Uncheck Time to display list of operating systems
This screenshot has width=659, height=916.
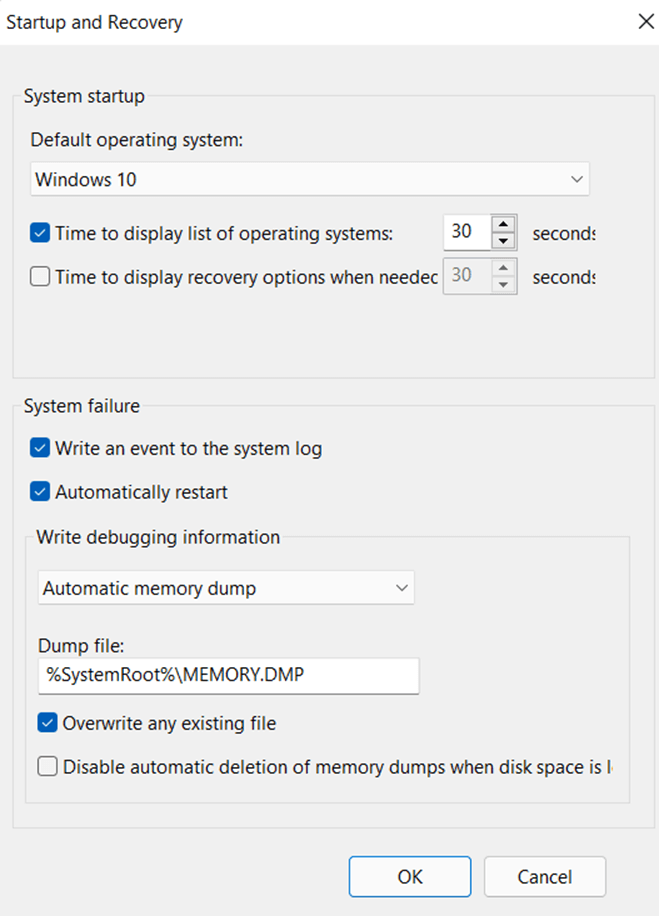pyautogui.click(x=40, y=234)
